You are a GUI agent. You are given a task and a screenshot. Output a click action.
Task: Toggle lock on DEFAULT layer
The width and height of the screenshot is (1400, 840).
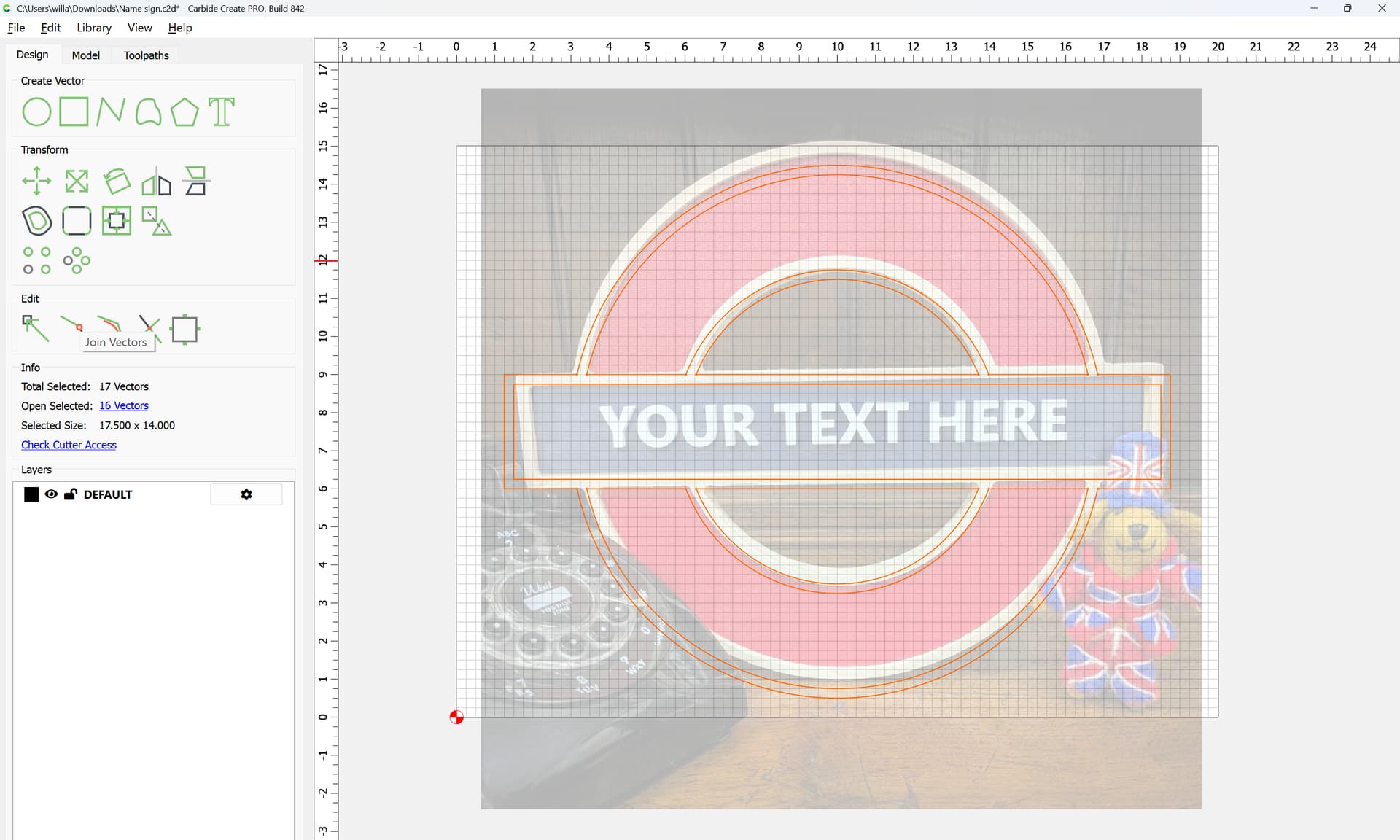click(71, 494)
